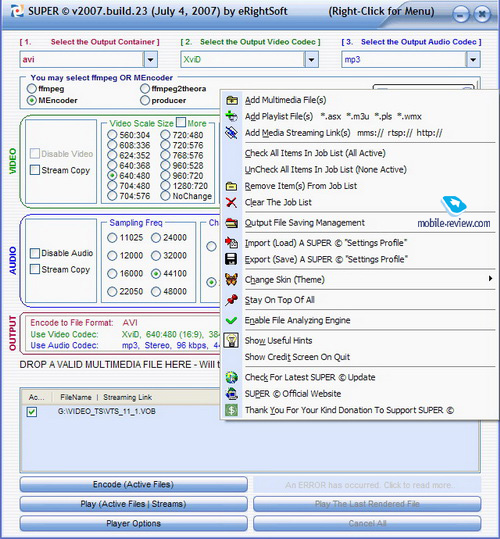The image size is (500, 539).
Task: Tick the More checkbox for video scale
Action: click(181, 122)
